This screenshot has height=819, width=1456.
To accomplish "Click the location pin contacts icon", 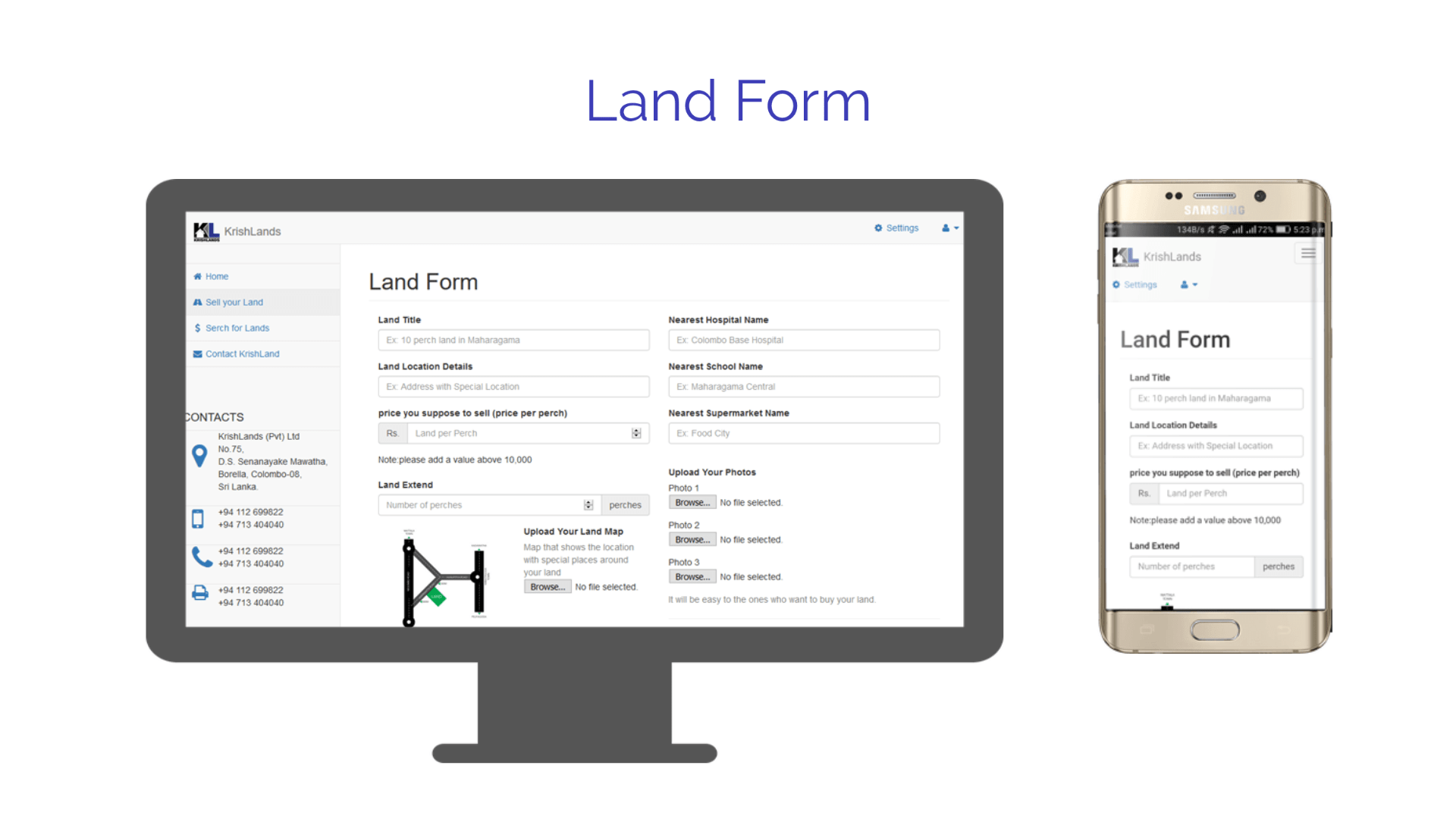I will click(x=199, y=456).
